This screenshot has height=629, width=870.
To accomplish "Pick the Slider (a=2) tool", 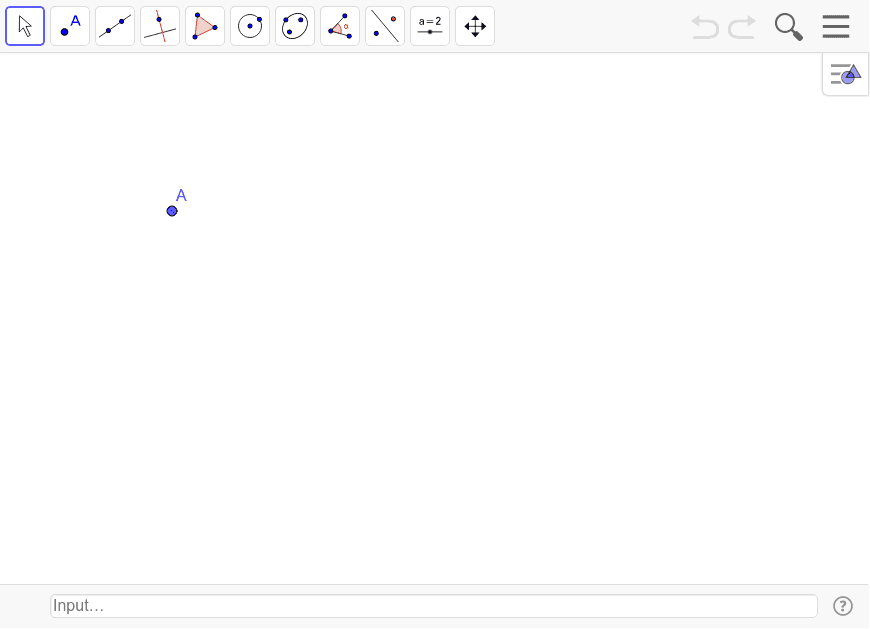I will point(430,26).
